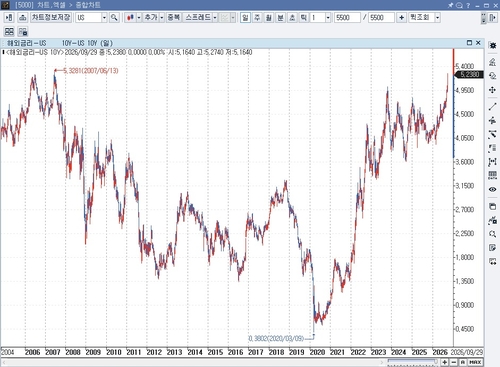
Task: Open the four-pane chart layout icon
Action: (x=9, y=32)
